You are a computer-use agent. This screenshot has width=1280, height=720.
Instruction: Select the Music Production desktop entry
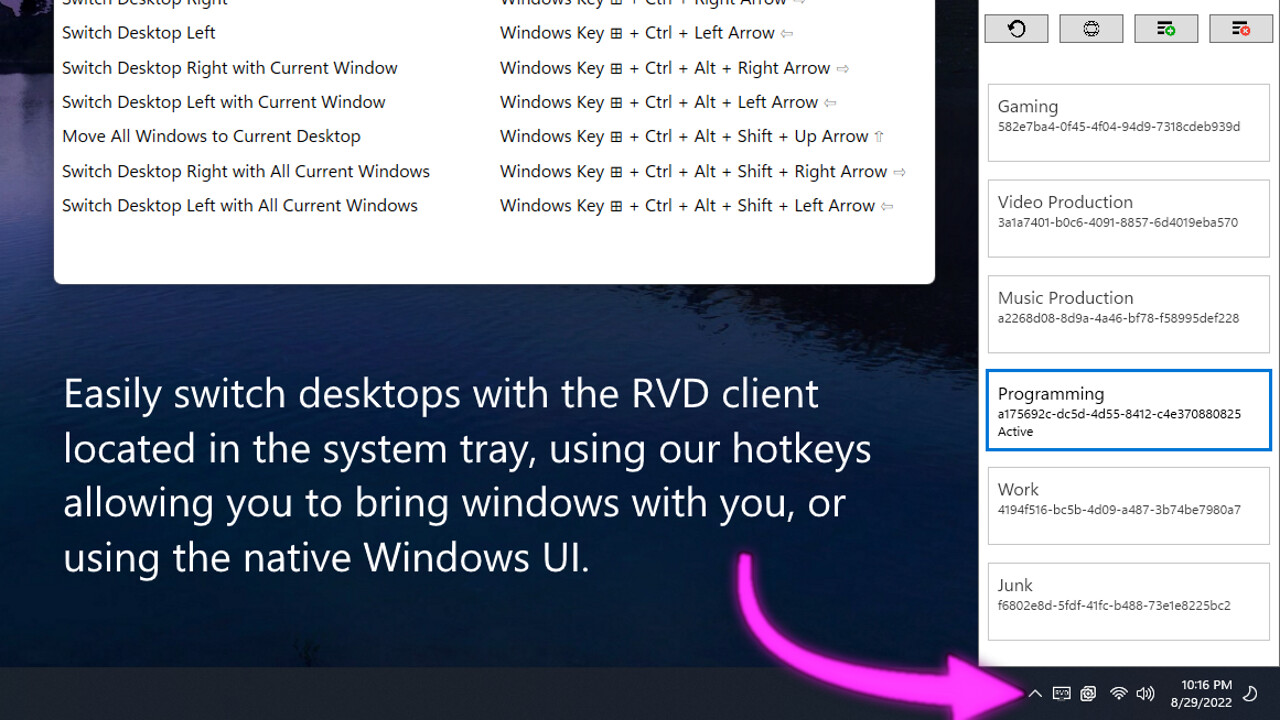1128,314
